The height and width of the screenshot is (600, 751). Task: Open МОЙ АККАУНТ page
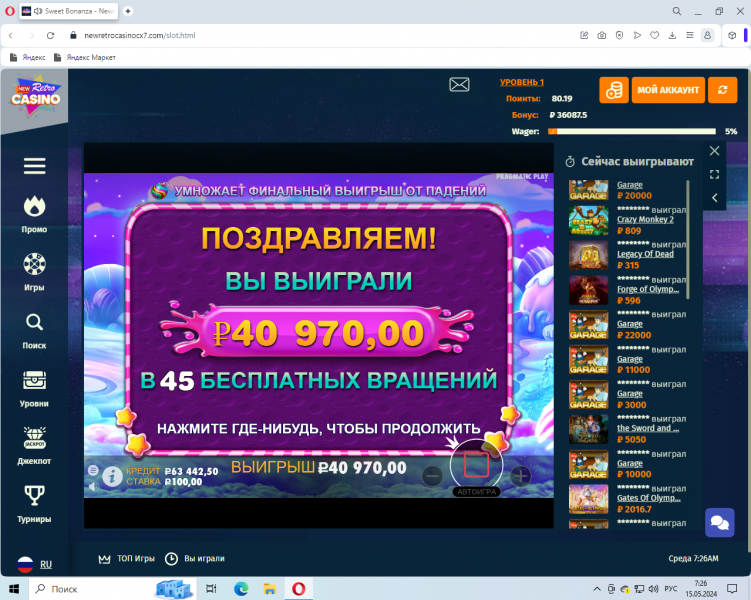tap(668, 90)
